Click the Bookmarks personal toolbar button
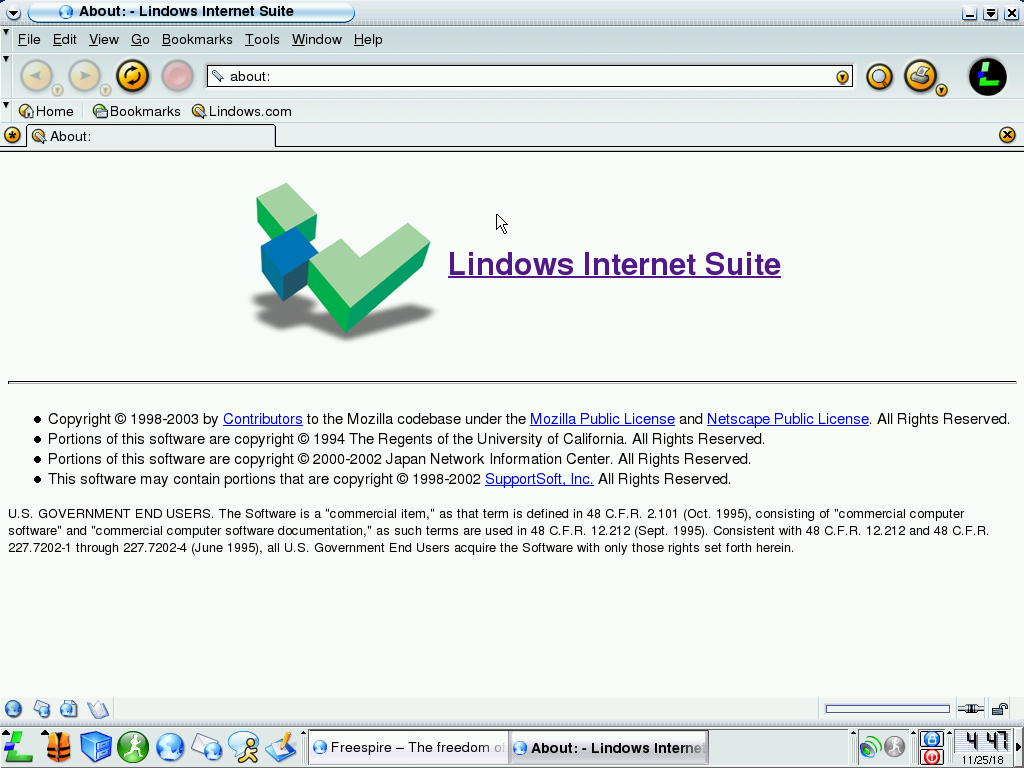The height and width of the screenshot is (768, 1024). 136,111
